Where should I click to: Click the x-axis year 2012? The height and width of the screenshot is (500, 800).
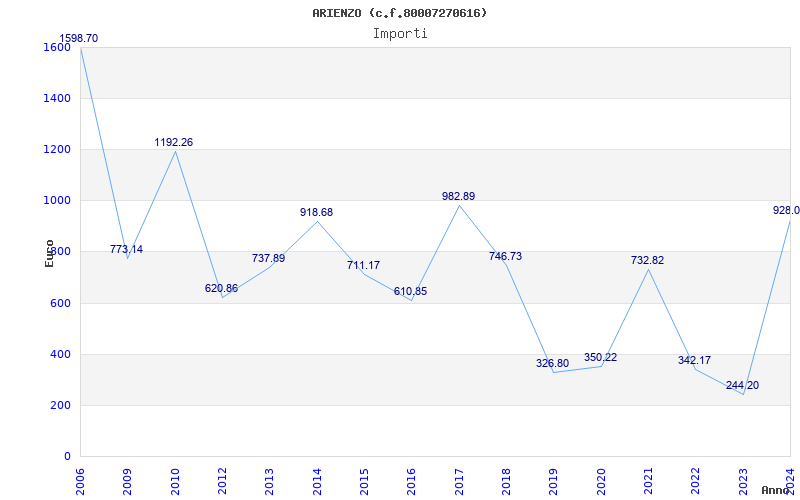(222, 482)
